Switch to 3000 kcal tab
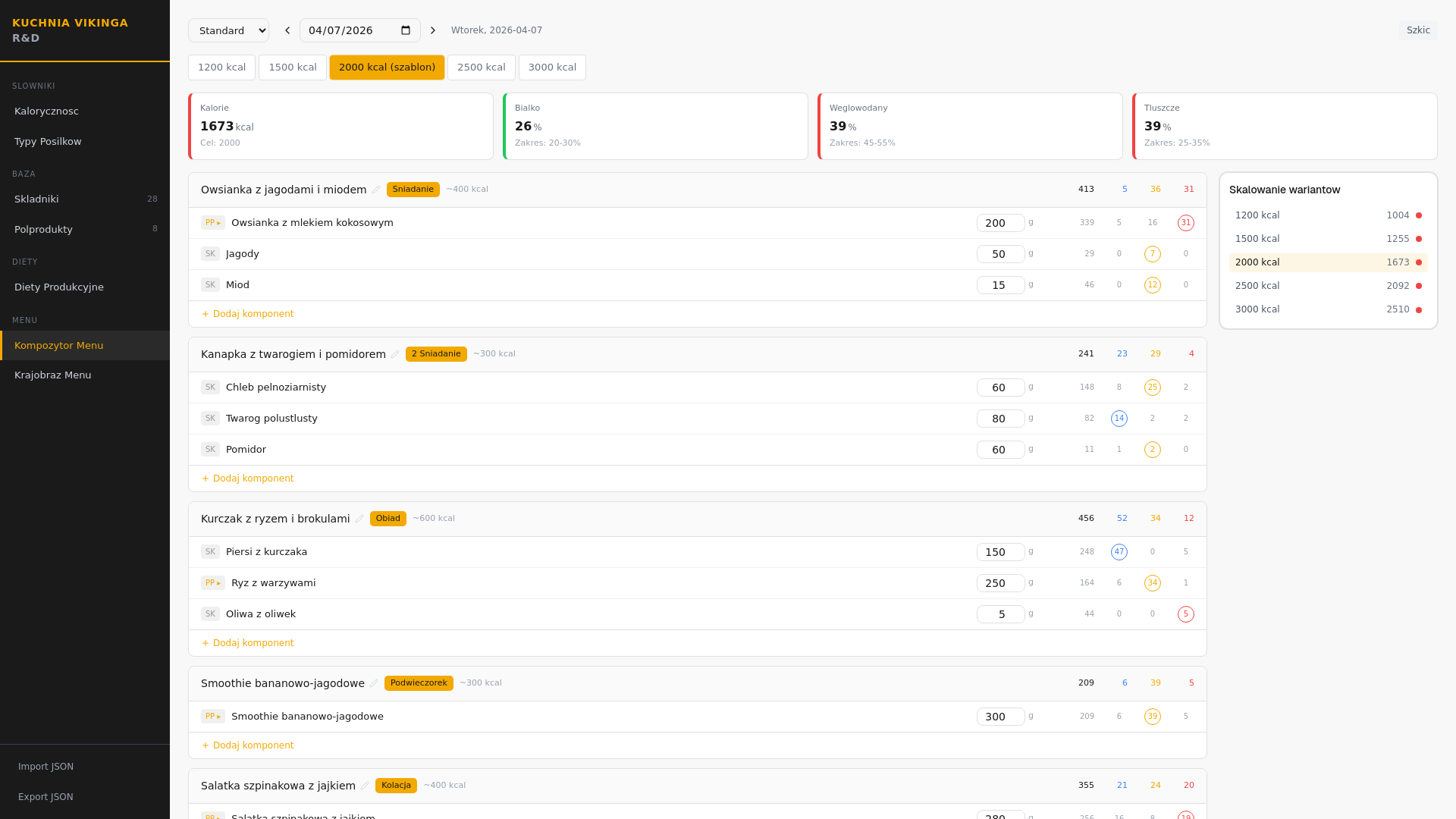1456x819 pixels. pyautogui.click(x=552, y=67)
